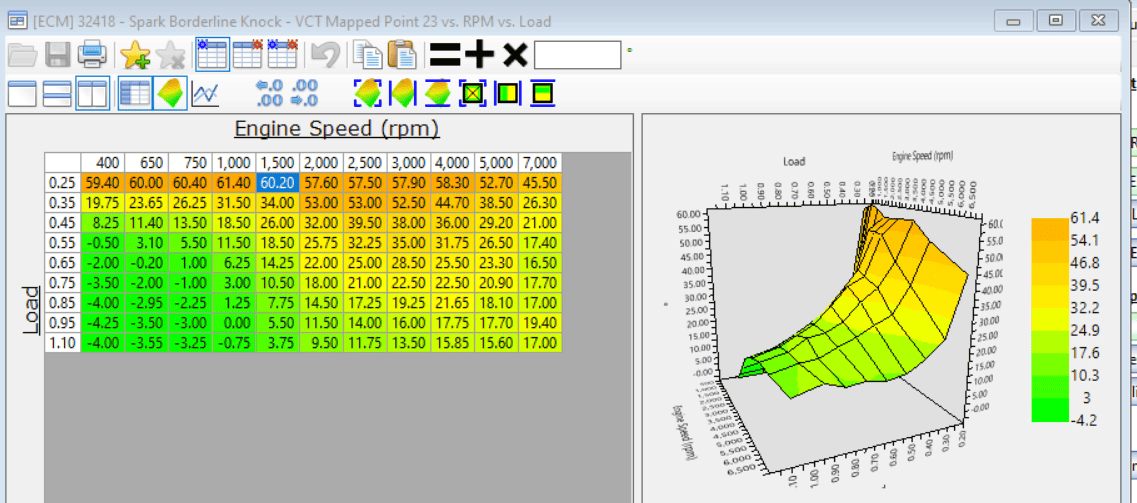Focus the value entry field in toolbar
Viewport: 1137px width, 503px height.
click(x=577, y=55)
